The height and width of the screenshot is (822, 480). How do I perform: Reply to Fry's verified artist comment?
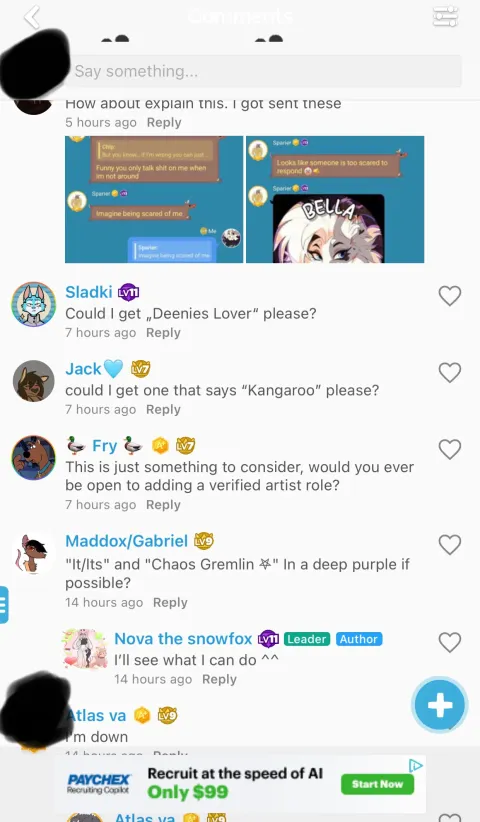click(x=163, y=505)
